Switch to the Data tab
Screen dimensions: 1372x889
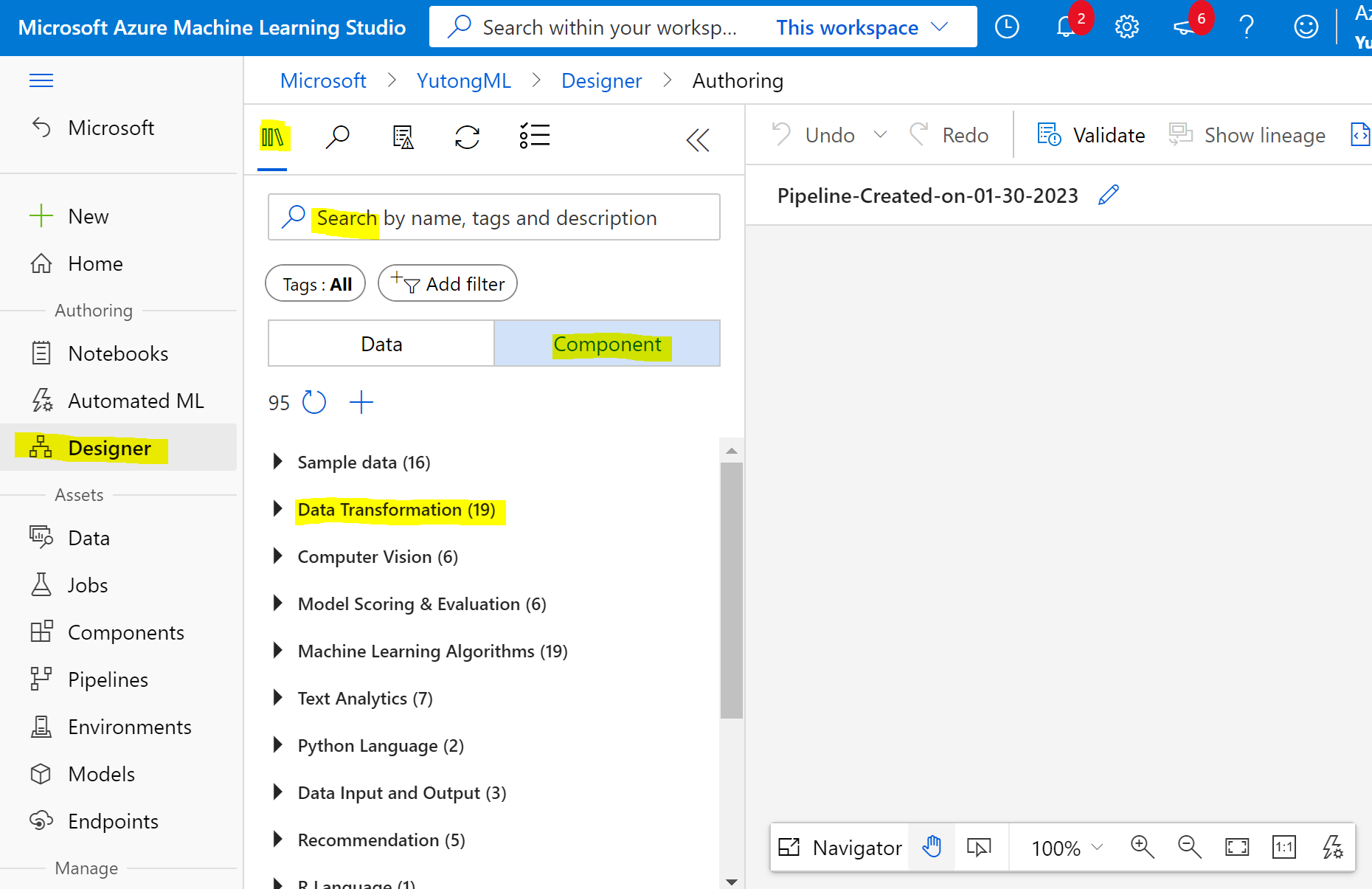click(381, 344)
